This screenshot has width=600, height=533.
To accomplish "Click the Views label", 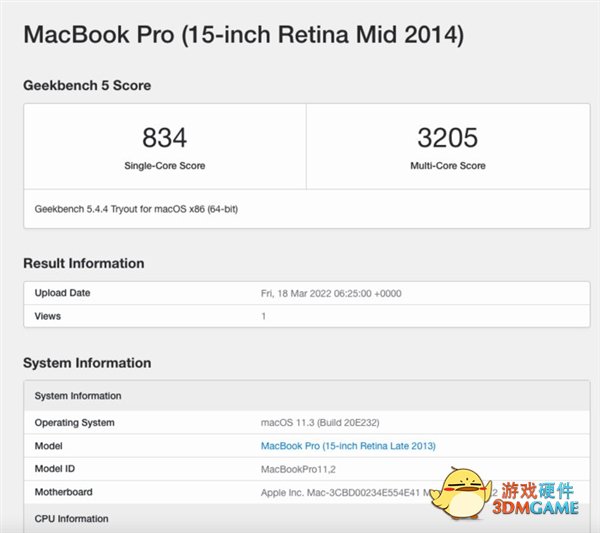I will coord(47,316).
